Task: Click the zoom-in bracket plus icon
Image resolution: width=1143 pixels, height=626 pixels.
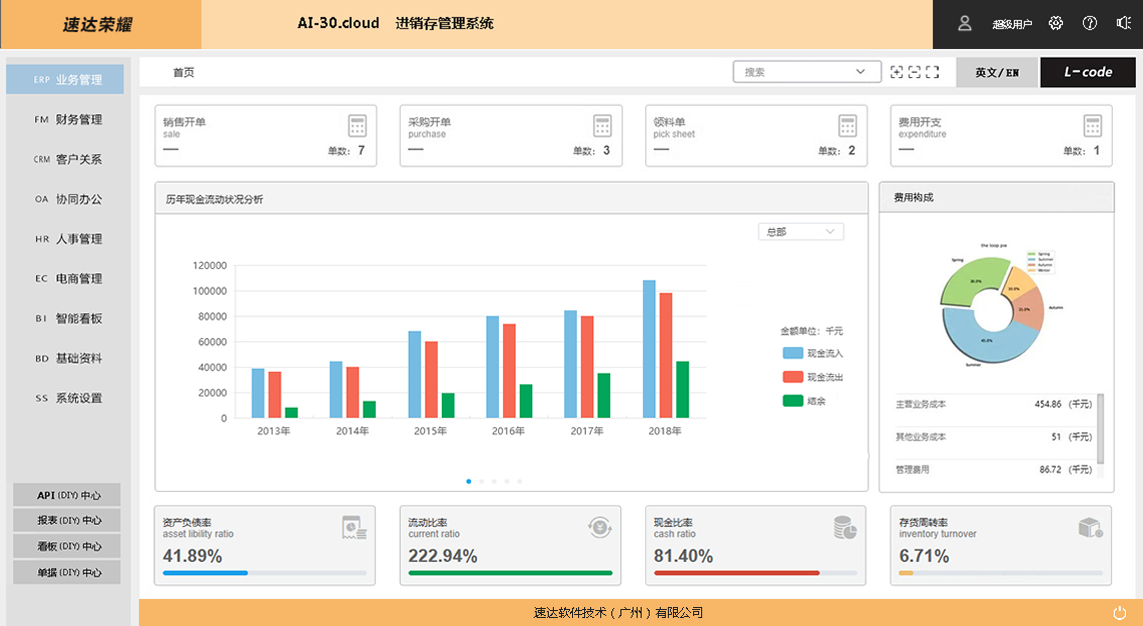Action: point(896,72)
